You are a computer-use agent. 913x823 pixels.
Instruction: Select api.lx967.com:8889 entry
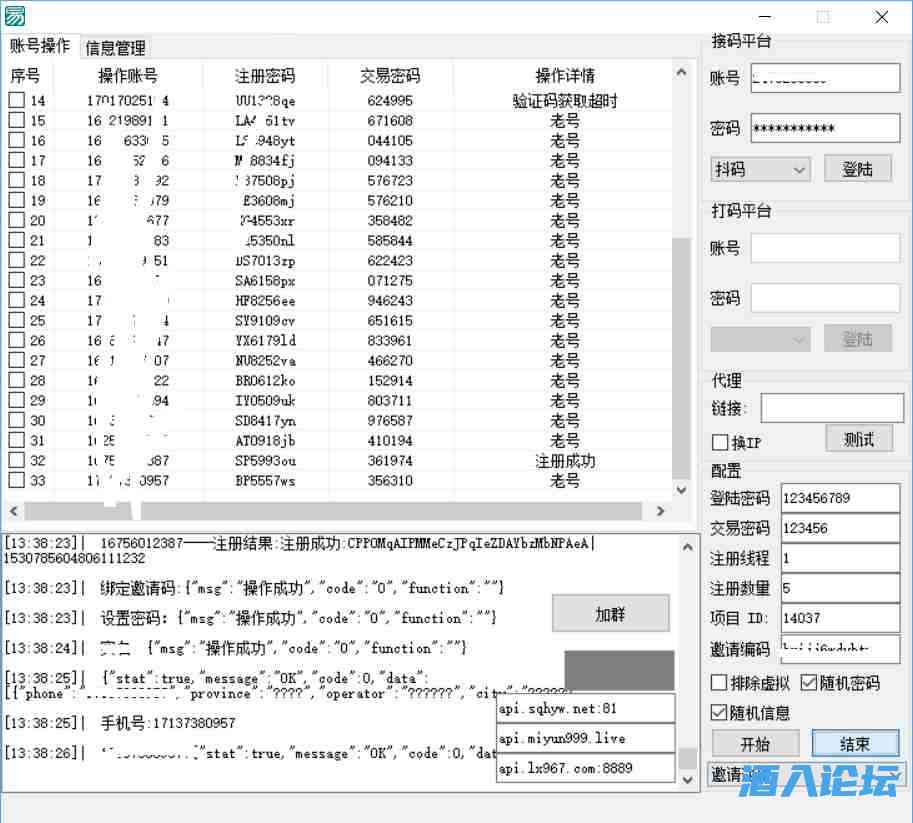click(x=586, y=768)
